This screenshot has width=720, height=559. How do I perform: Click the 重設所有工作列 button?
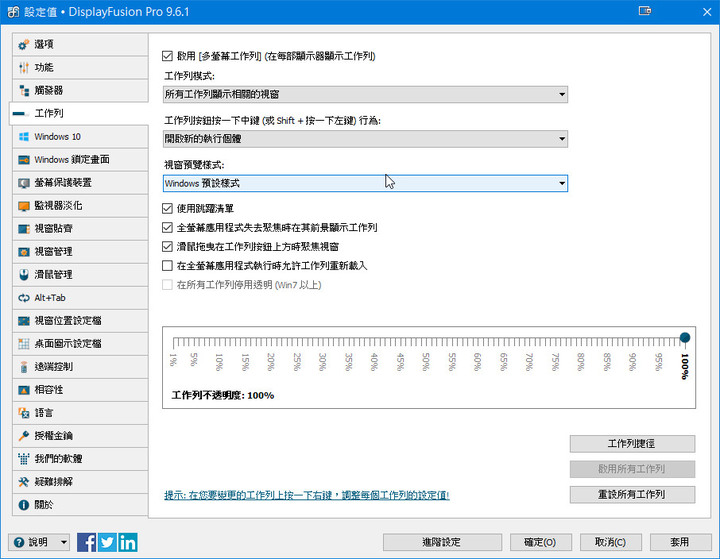[632, 495]
